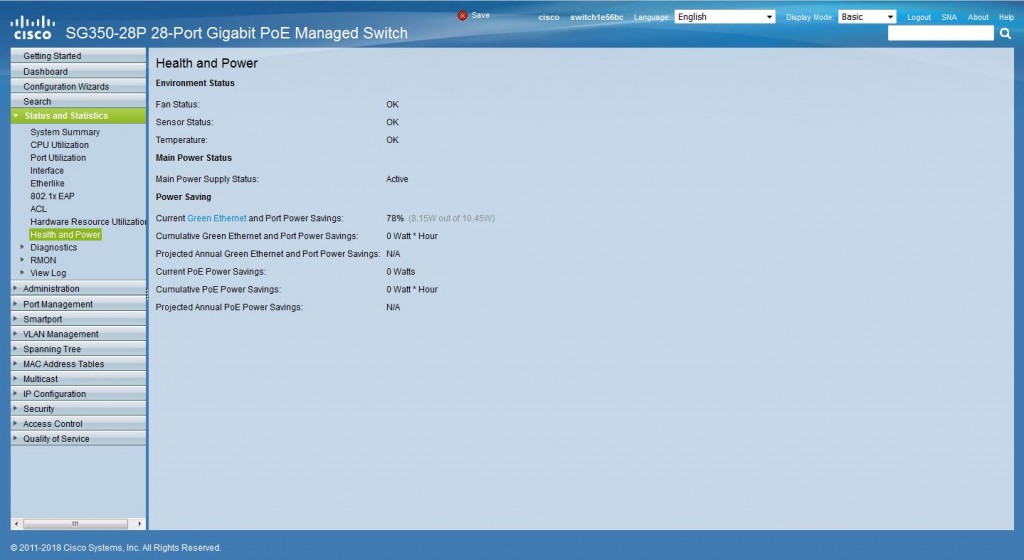Open the Help link
This screenshot has height=560, width=1024.
click(1006, 18)
